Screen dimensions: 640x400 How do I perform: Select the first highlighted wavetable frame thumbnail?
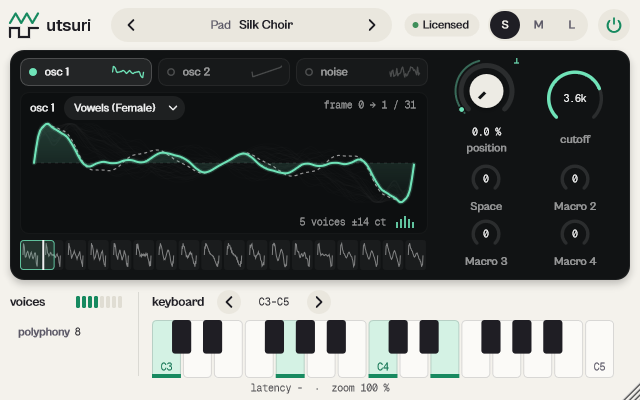coord(37,255)
